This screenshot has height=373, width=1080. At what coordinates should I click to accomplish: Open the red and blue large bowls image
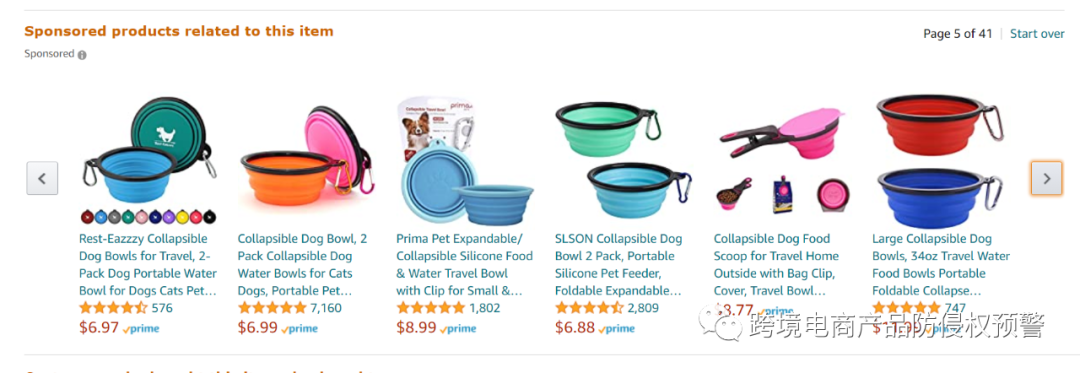tap(940, 160)
